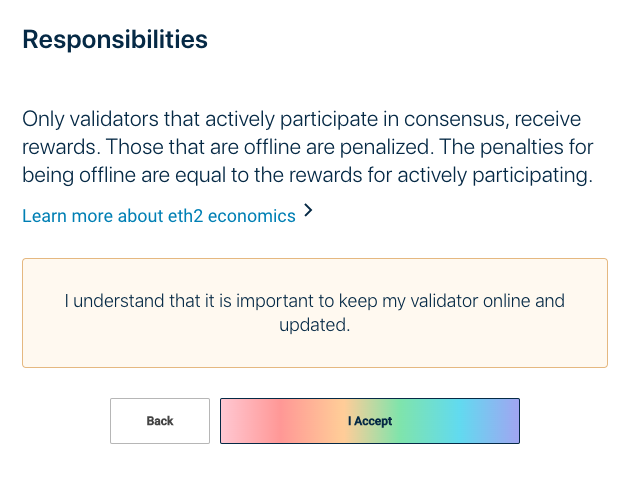The height and width of the screenshot is (494, 630).
Task: Click the pink left end of I Accept
Action: (x=240, y=421)
